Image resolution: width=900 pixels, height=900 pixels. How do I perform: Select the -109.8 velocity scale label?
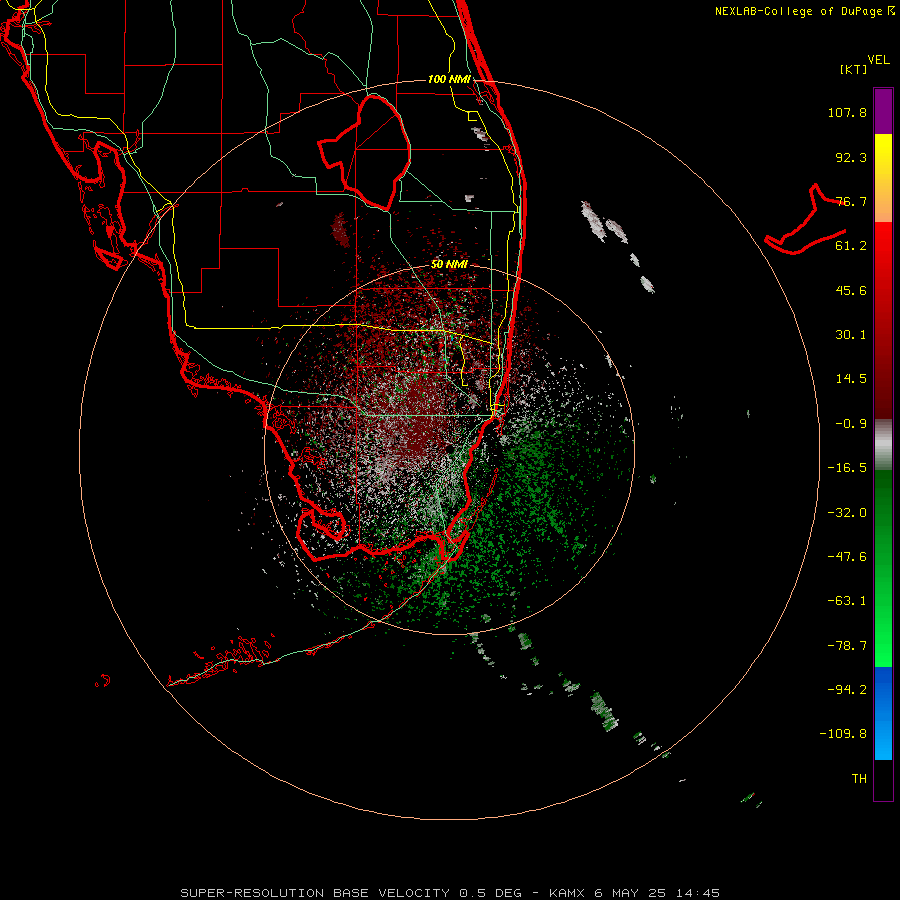[843, 734]
